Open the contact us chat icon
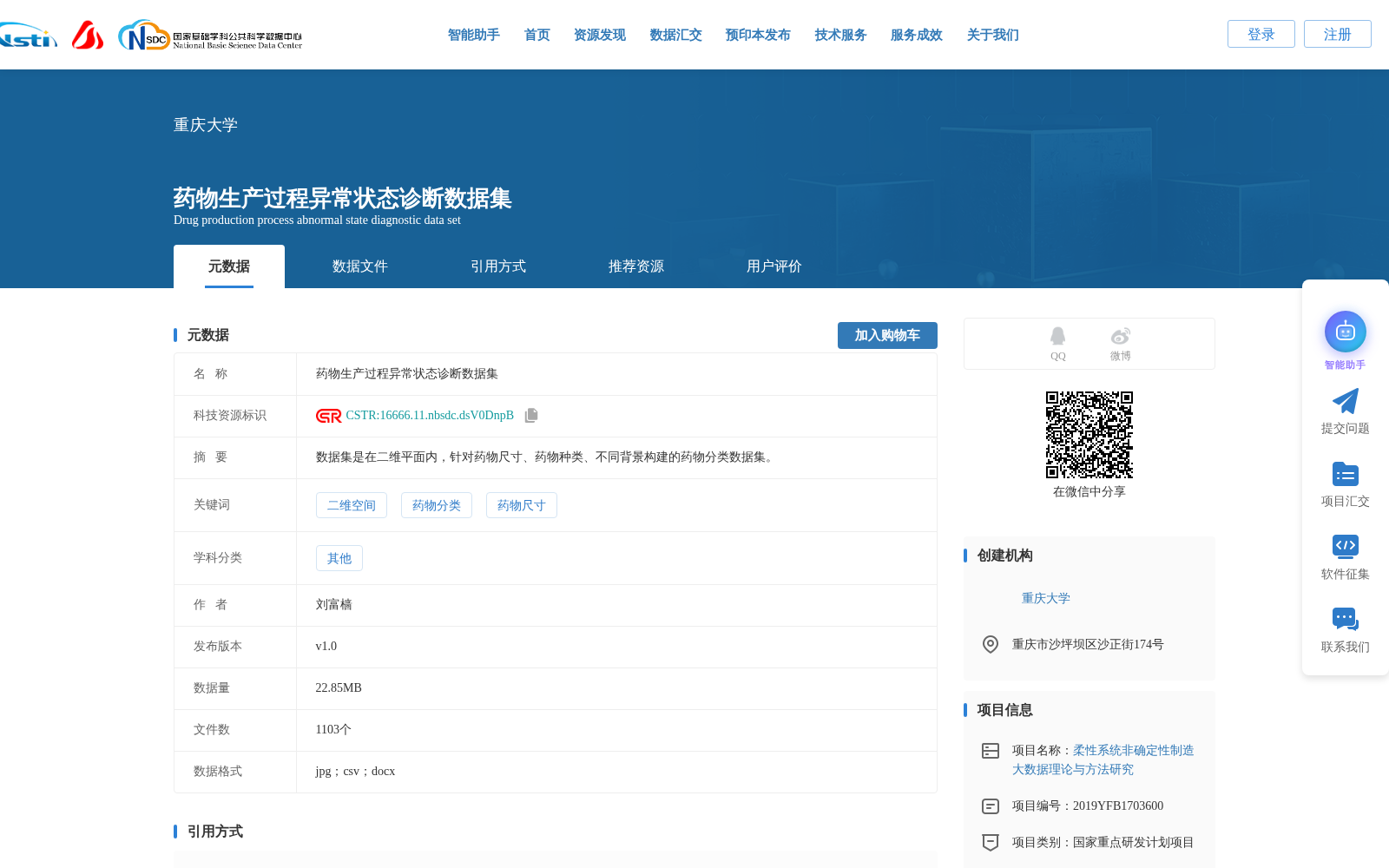Screen dimensions: 1389x868 1346,619
